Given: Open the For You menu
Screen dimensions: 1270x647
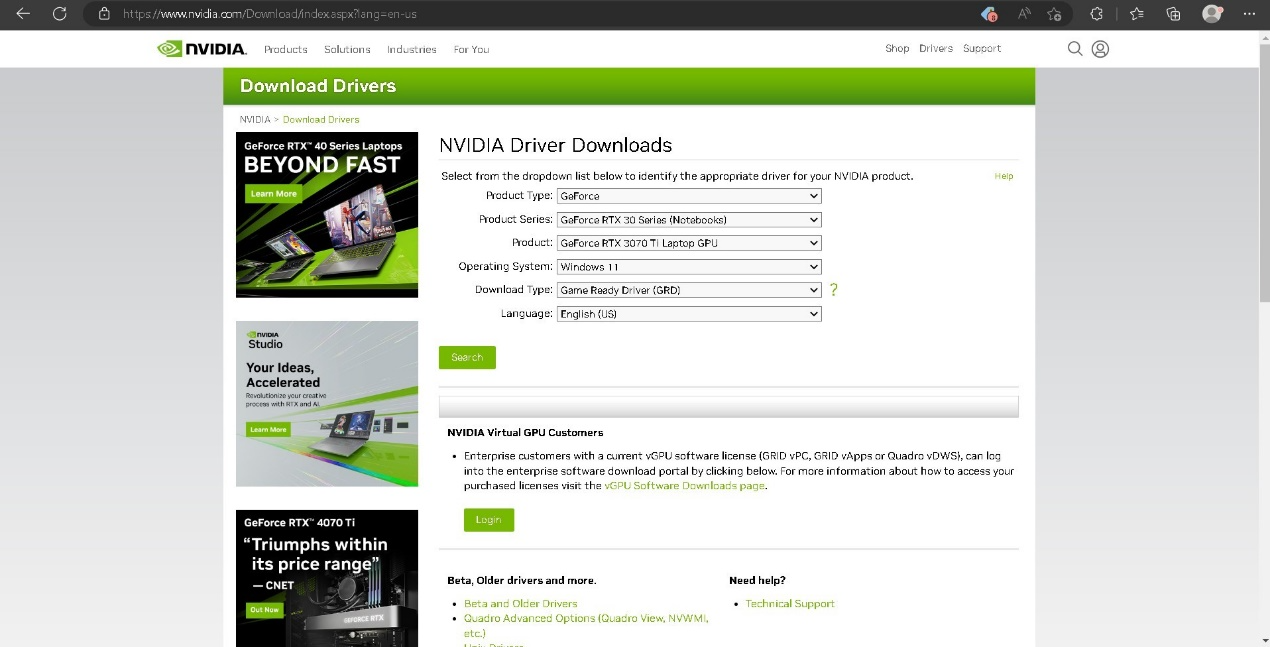Looking at the screenshot, I should 471,49.
